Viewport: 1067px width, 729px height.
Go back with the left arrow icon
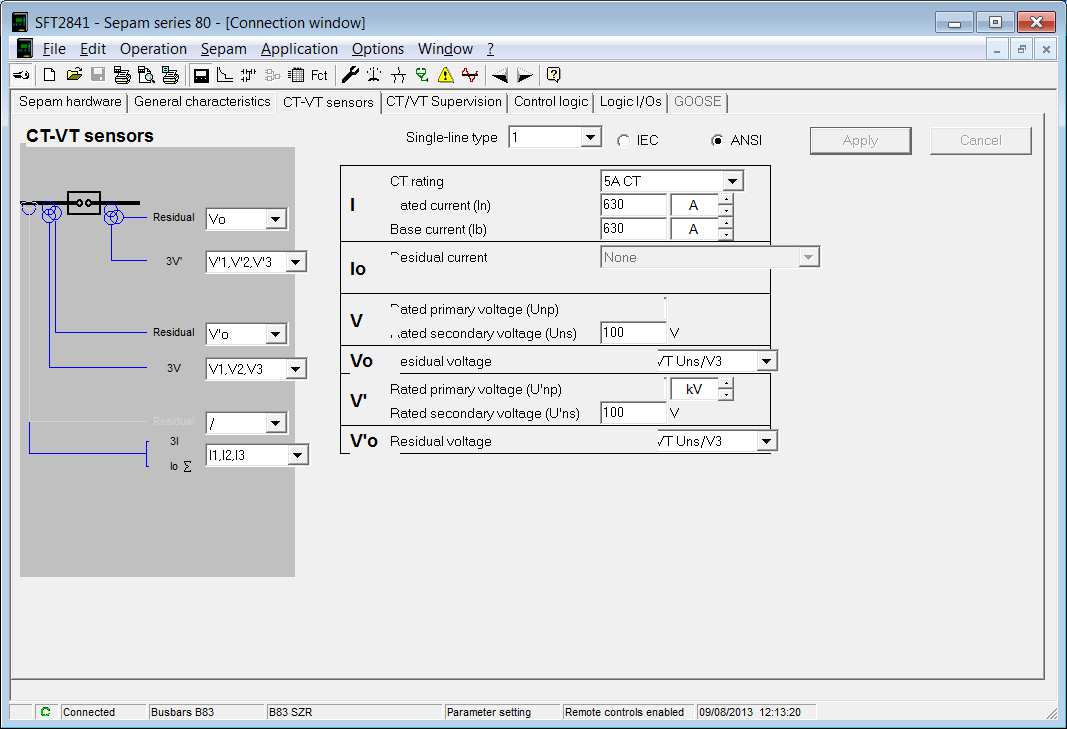pyautogui.click(x=500, y=76)
